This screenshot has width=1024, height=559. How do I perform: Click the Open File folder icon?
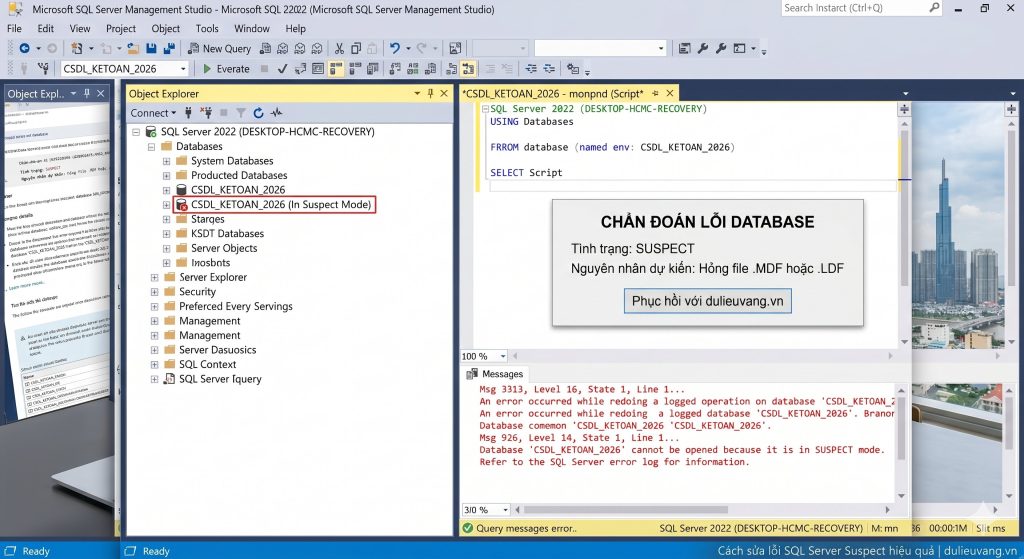coord(133,48)
